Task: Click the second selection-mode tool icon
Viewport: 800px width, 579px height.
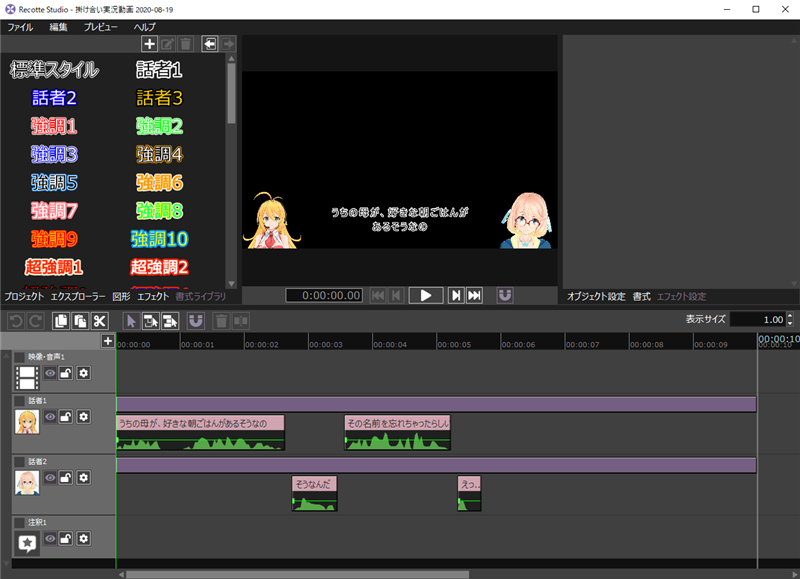Action: (x=151, y=321)
